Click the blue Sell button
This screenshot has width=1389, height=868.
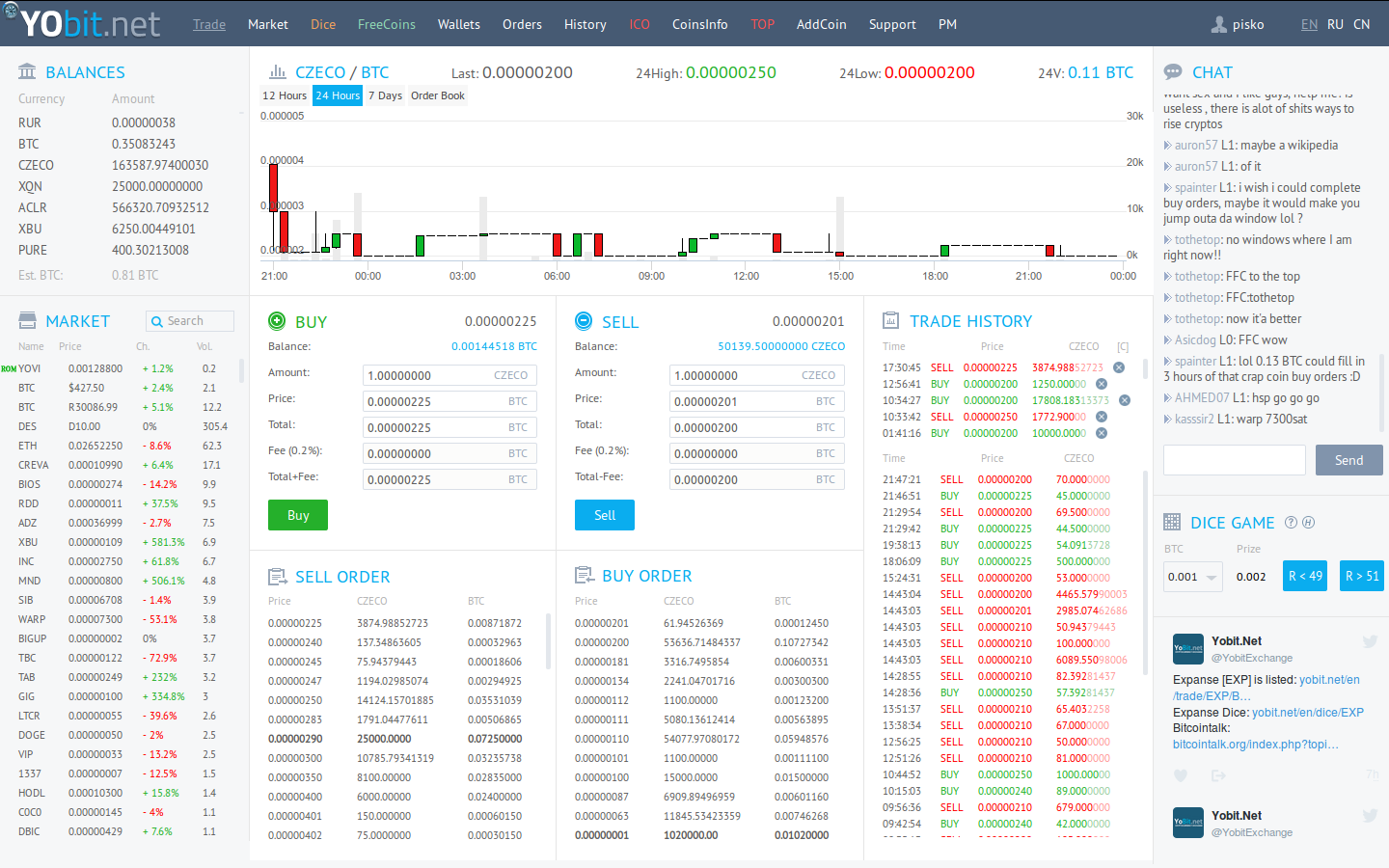(605, 515)
